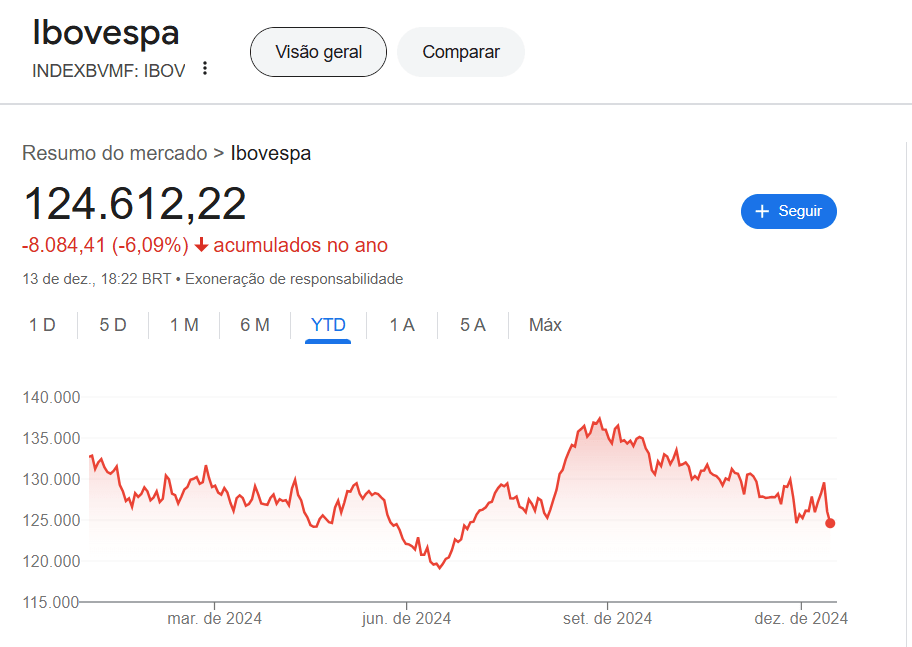Click the red endpoint dot on chart
The height and width of the screenshot is (647, 912).
point(830,523)
